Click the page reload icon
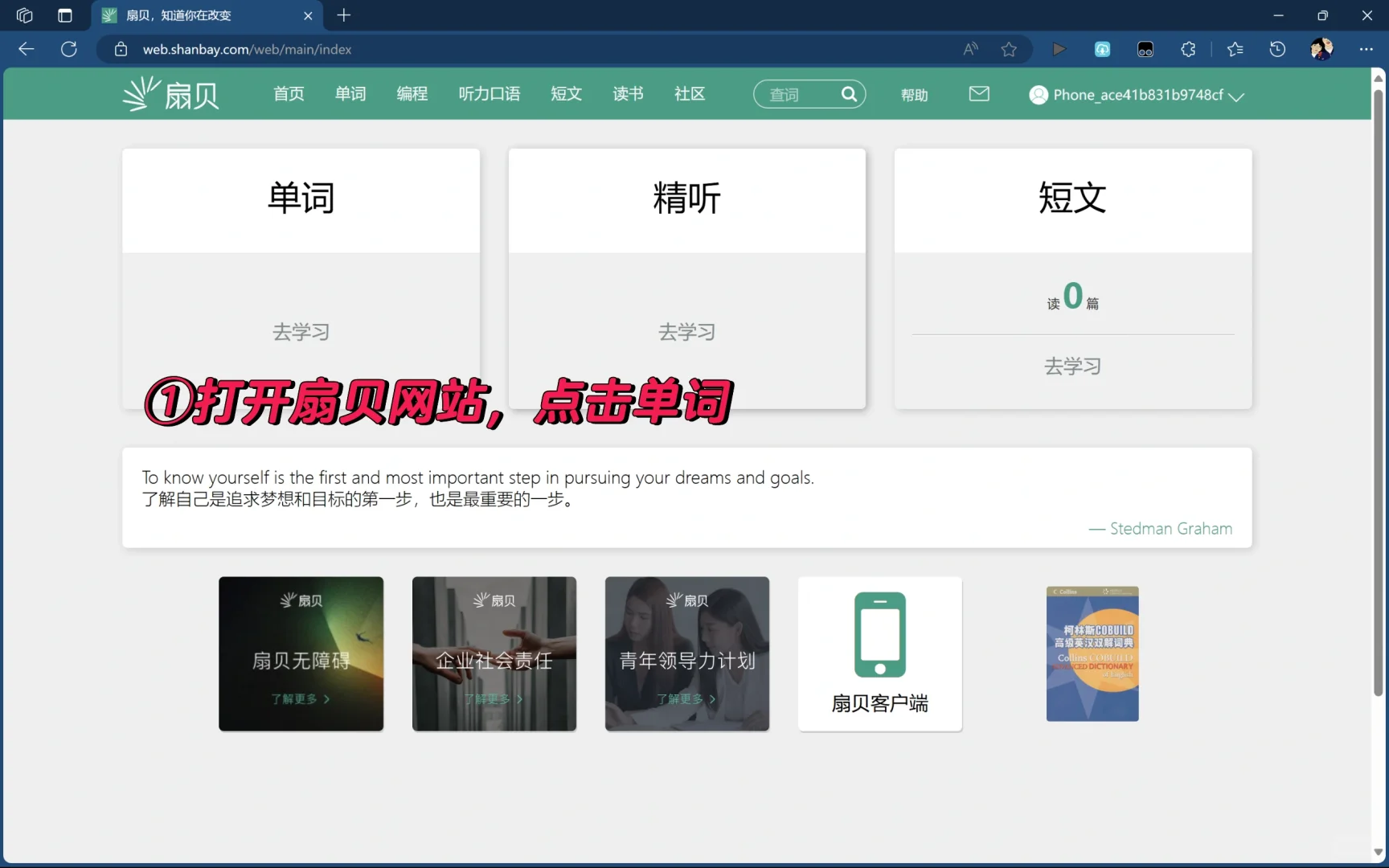The width and height of the screenshot is (1389, 868). click(x=69, y=49)
